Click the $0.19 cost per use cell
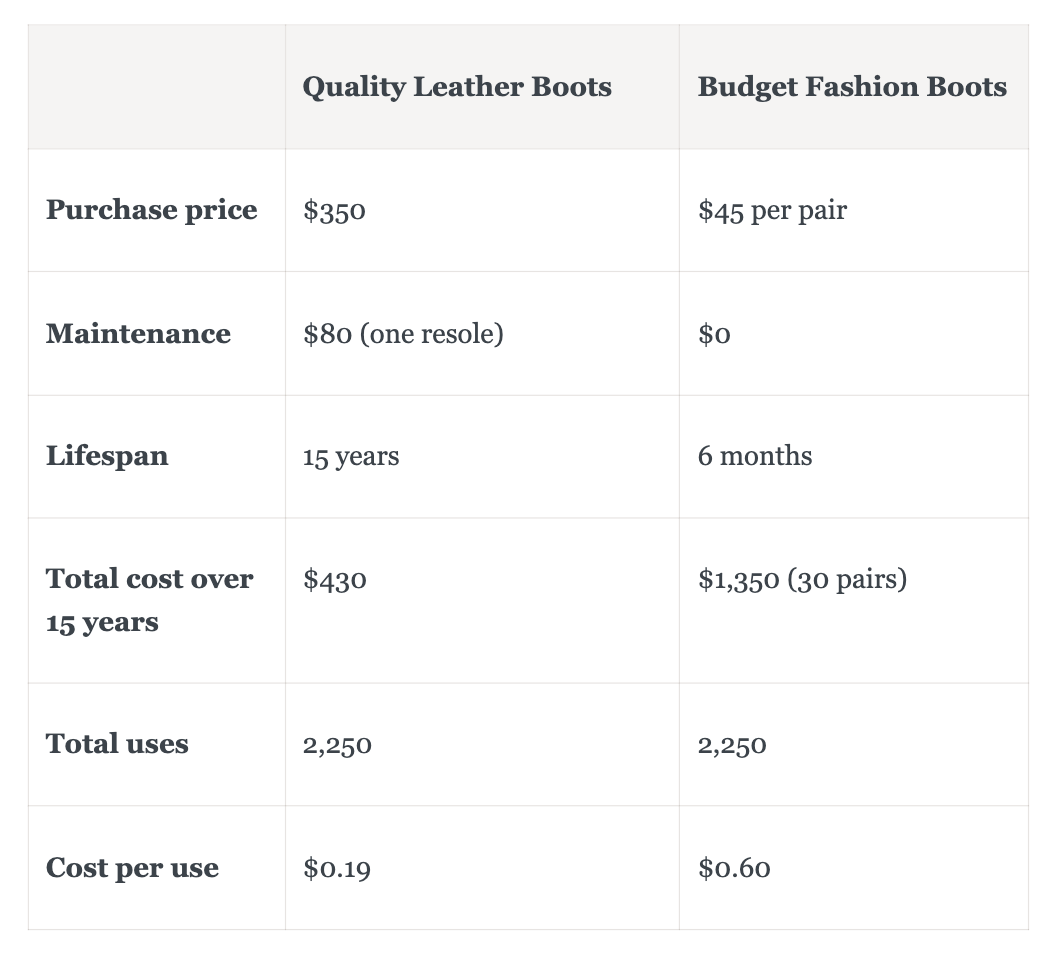The height and width of the screenshot is (956, 1062). click(x=337, y=868)
